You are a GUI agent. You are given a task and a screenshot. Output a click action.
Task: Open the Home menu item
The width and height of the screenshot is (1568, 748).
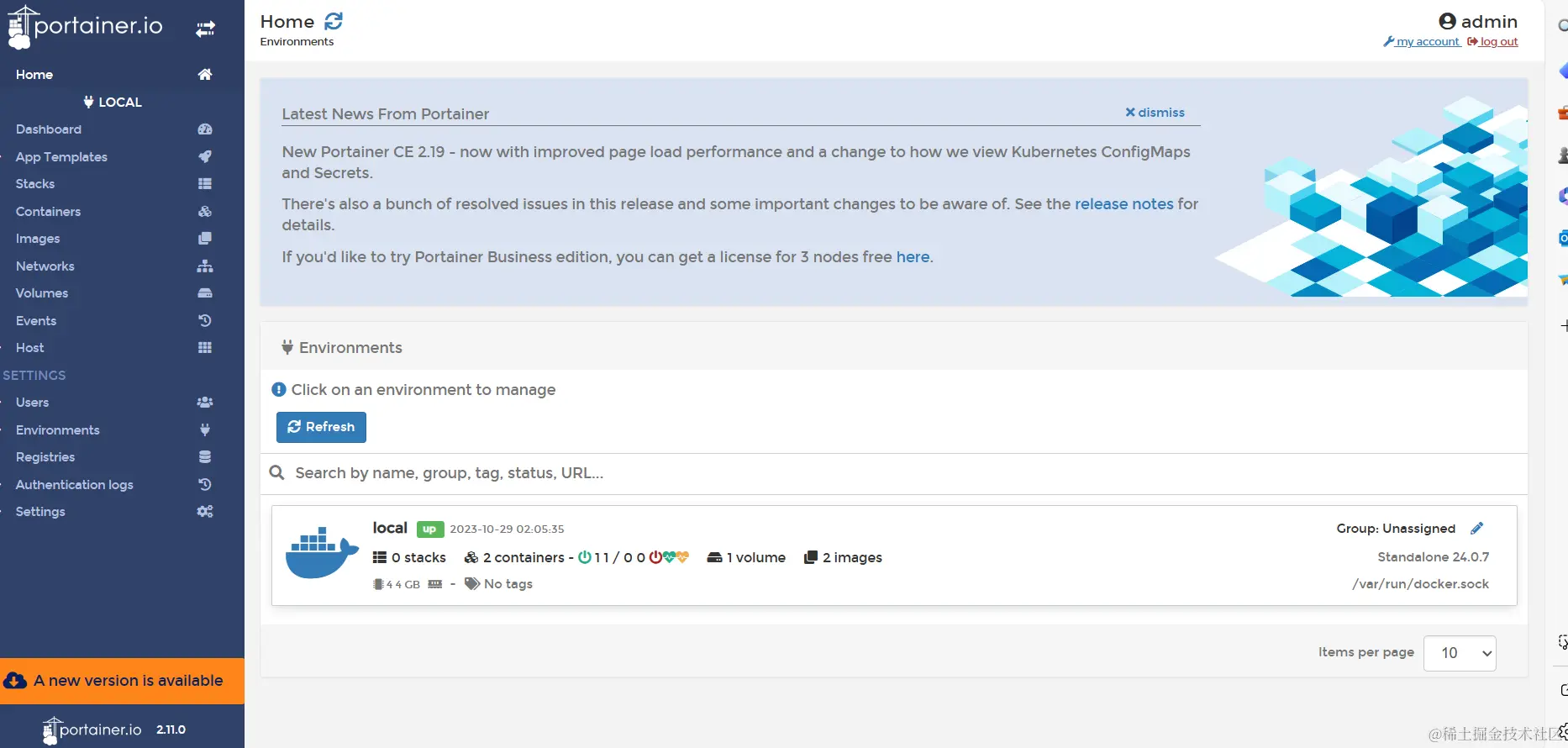(34, 75)
